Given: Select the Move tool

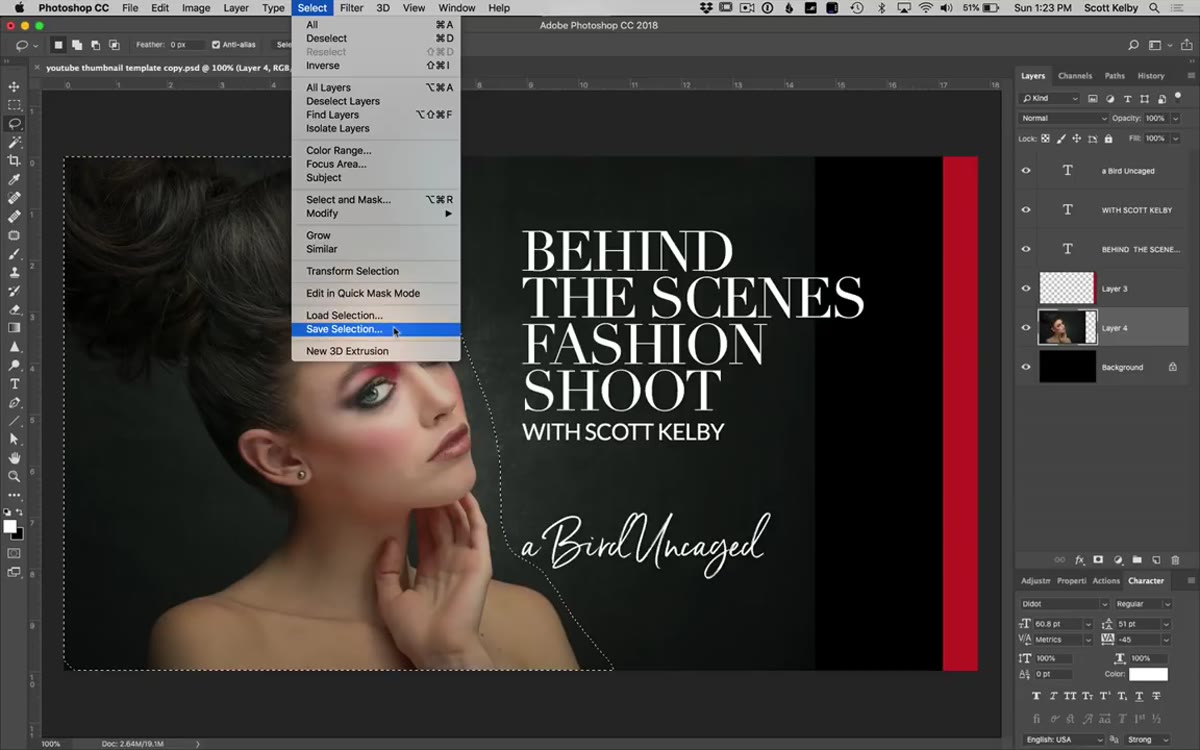Looking at the screenshot, I should click(14, 87).
